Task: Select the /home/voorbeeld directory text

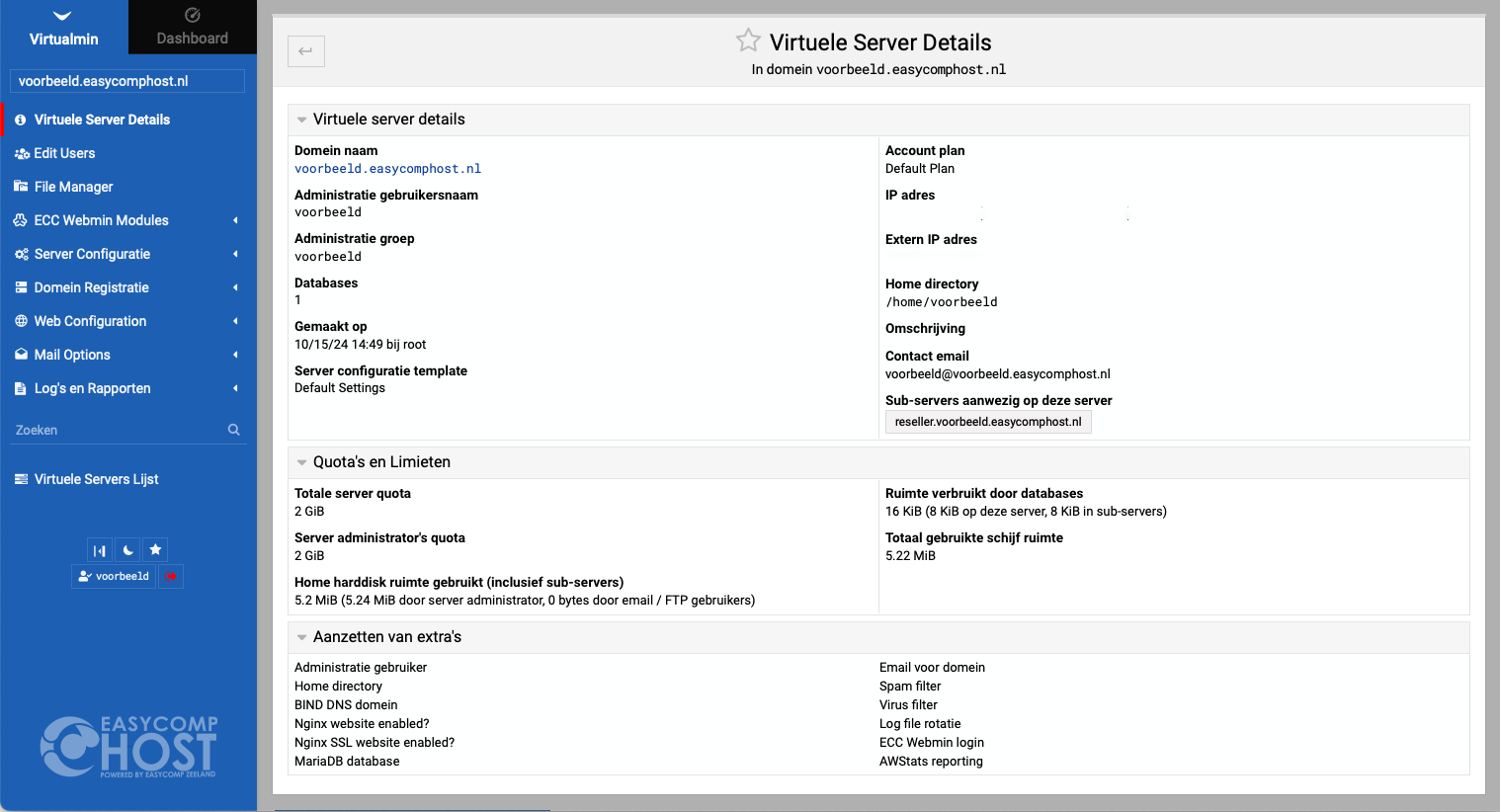Action: [x=942, y=302]
